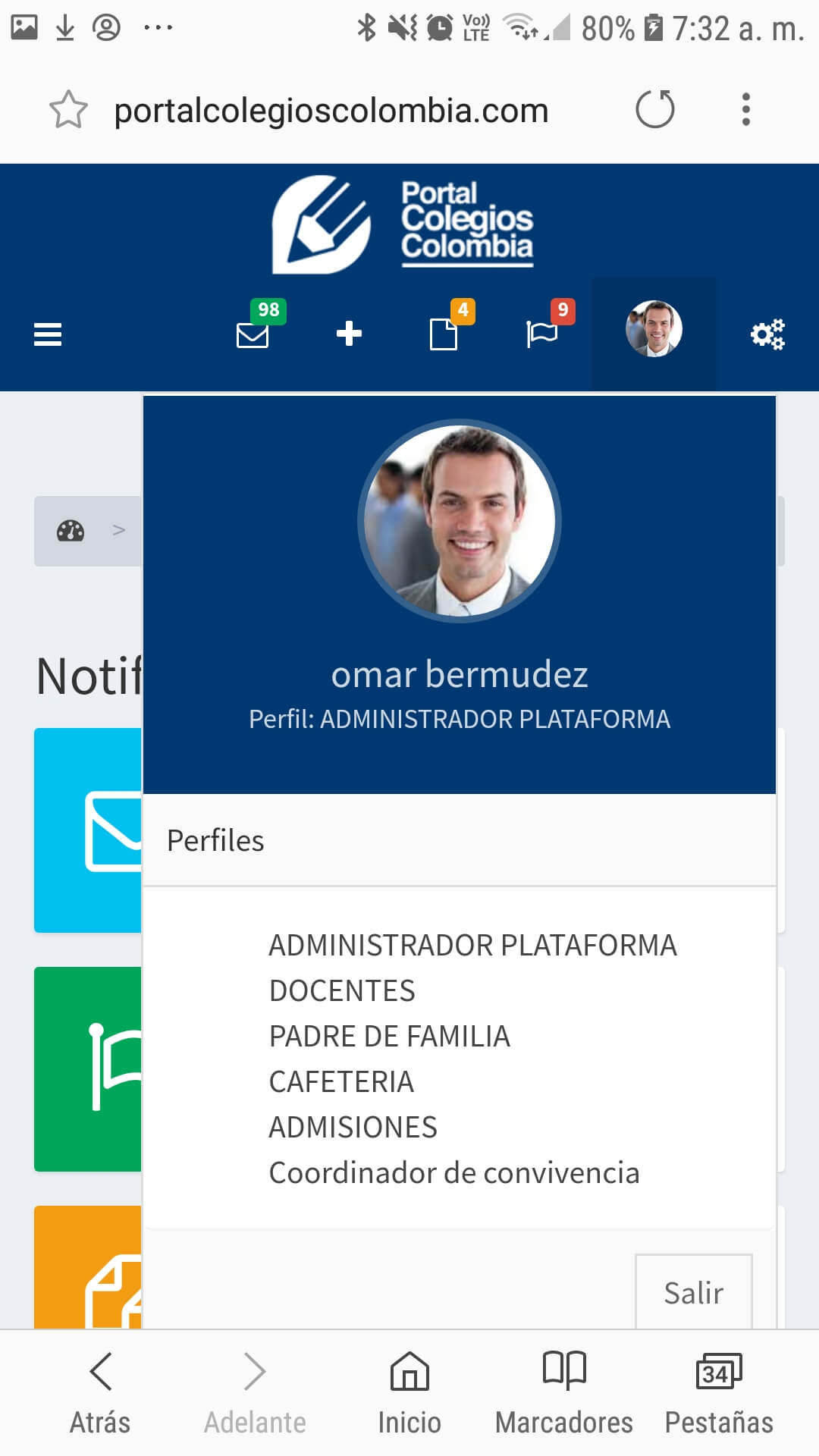
Task: Switch to PADRE DE FAMILIA profile
Action: click(389, 1037)
